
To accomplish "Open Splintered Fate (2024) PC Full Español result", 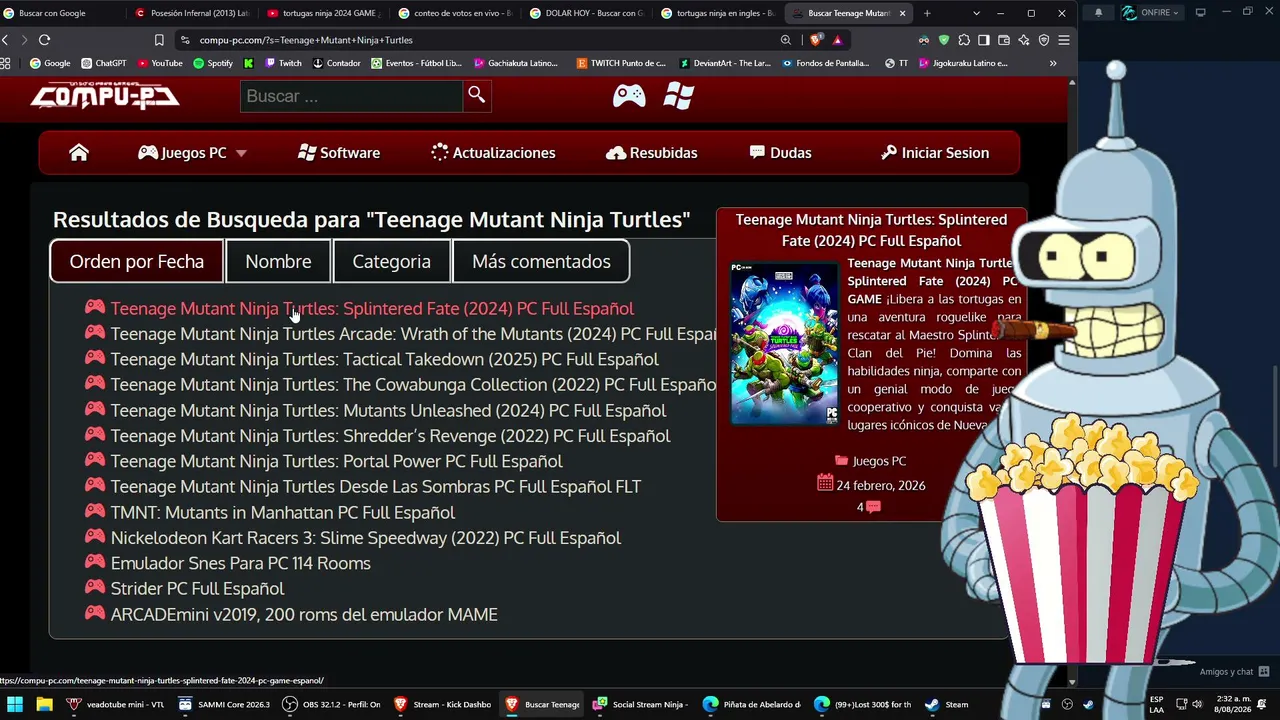I will coord(372,309).
